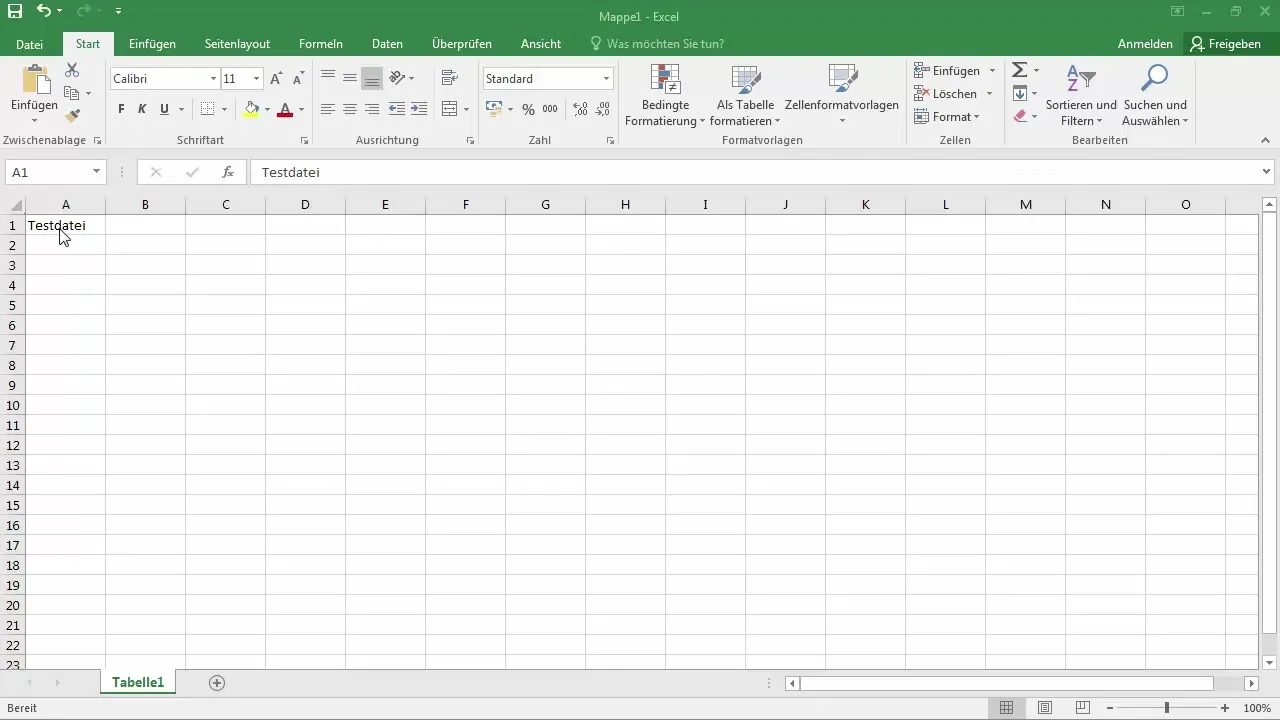Screen dimensions: 1280x720
Task: Click the text orientation icon
Action: [397, 77]
